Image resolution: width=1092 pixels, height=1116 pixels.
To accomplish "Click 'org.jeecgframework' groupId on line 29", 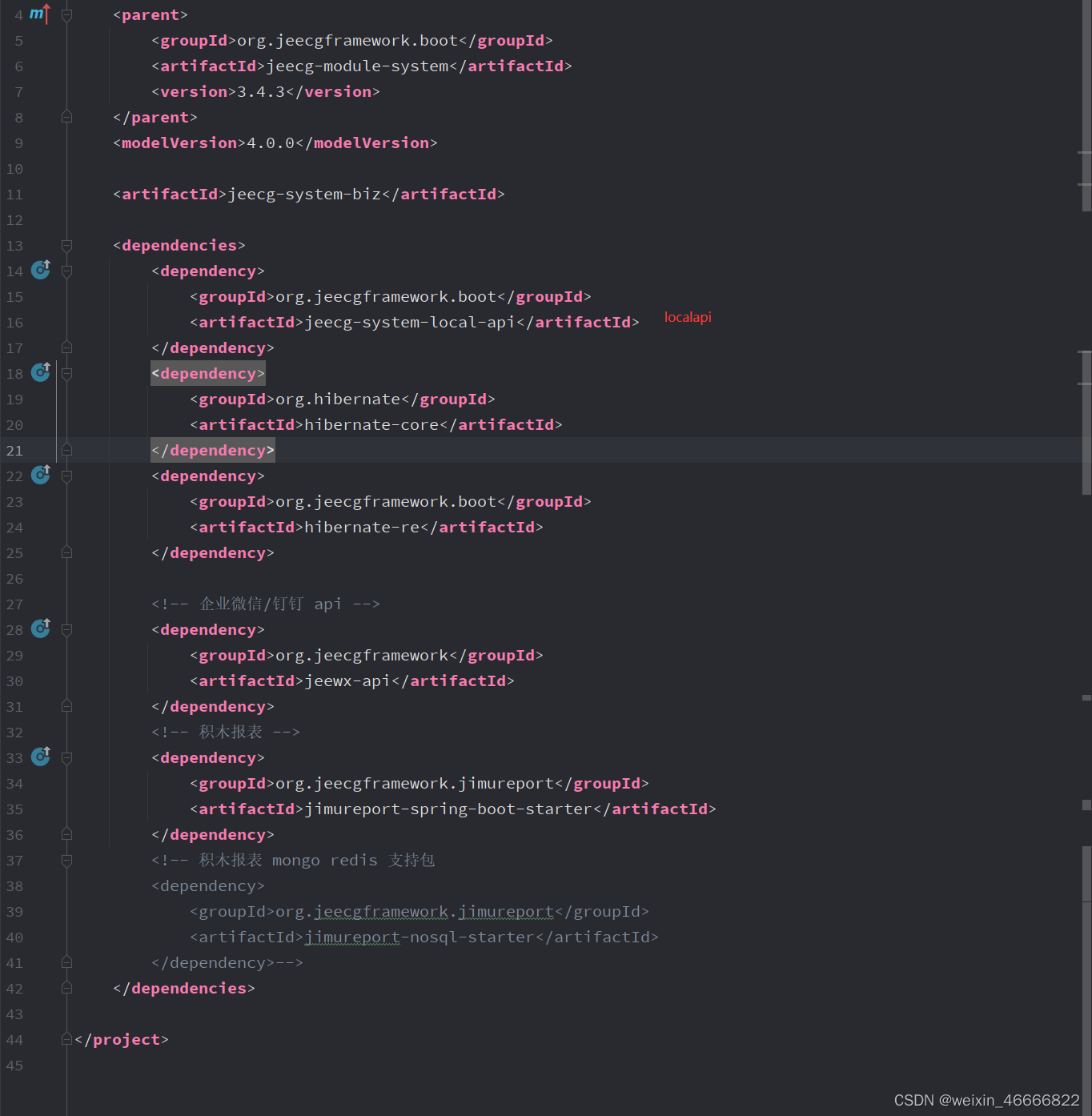I will 362,656.
